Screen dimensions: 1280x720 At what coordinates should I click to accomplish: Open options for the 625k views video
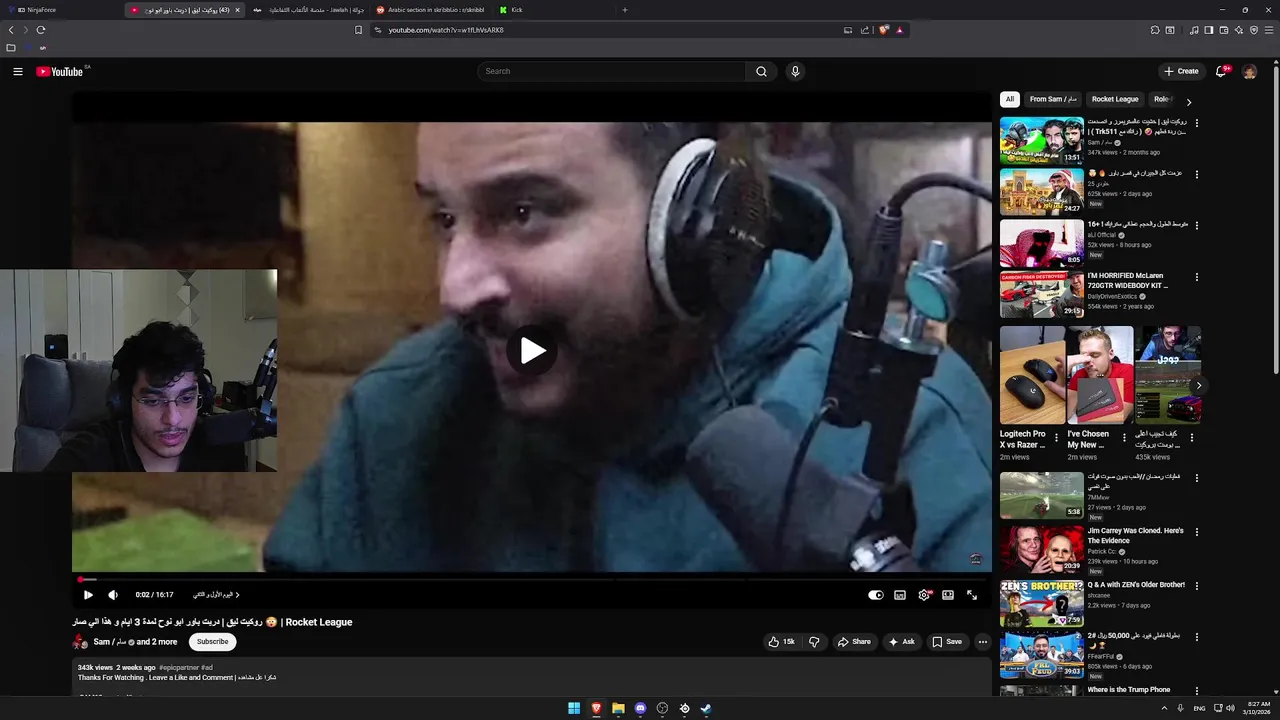1197,174
